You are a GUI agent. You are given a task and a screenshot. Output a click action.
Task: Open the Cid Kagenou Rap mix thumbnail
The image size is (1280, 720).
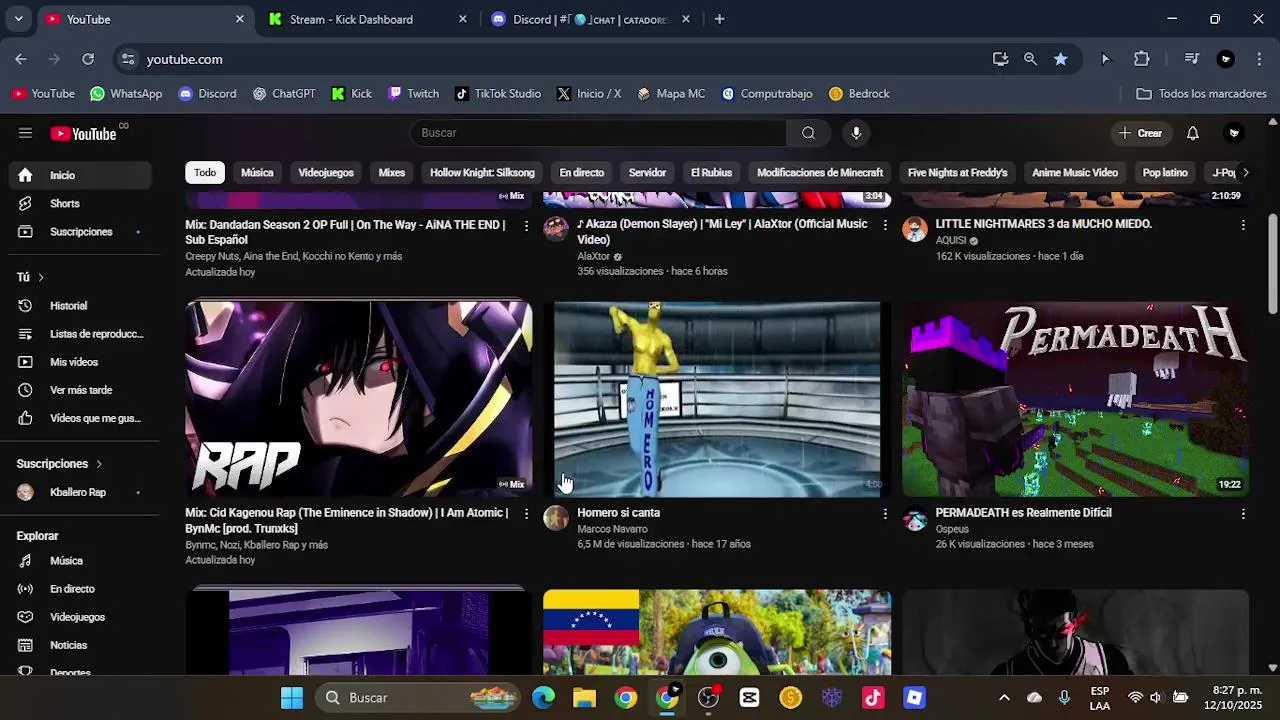(x=359, y=399)
